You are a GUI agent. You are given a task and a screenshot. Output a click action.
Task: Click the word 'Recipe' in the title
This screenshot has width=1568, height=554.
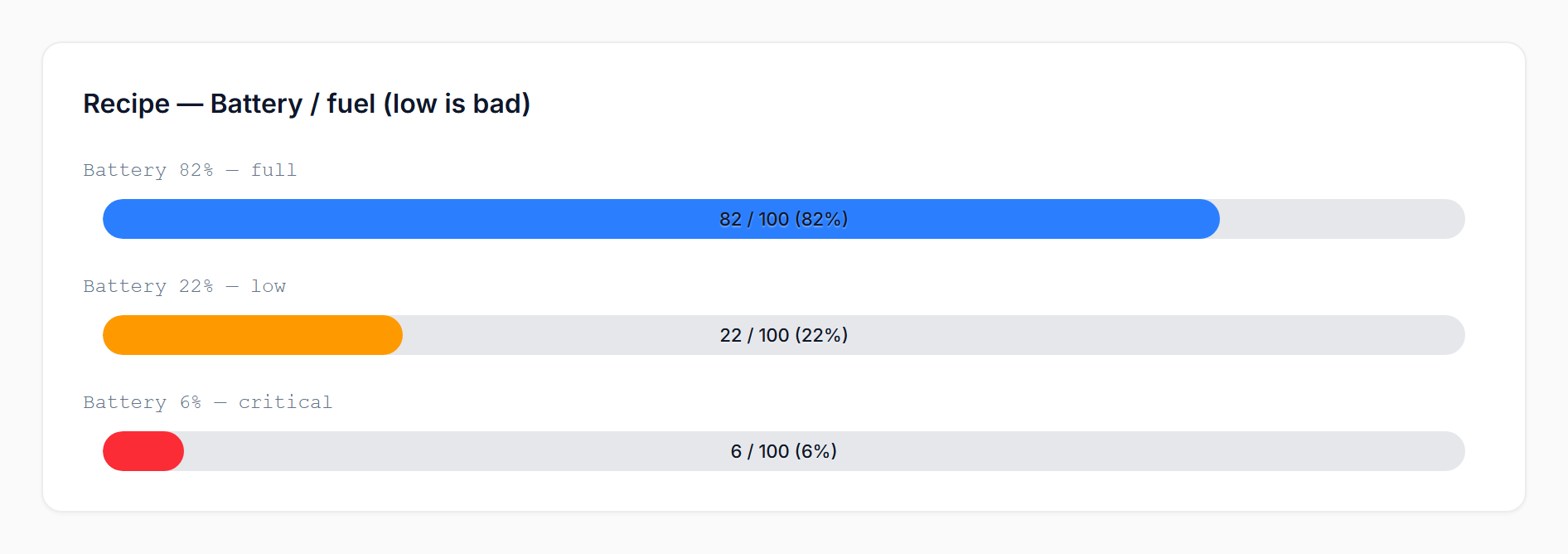coord(126,104)
